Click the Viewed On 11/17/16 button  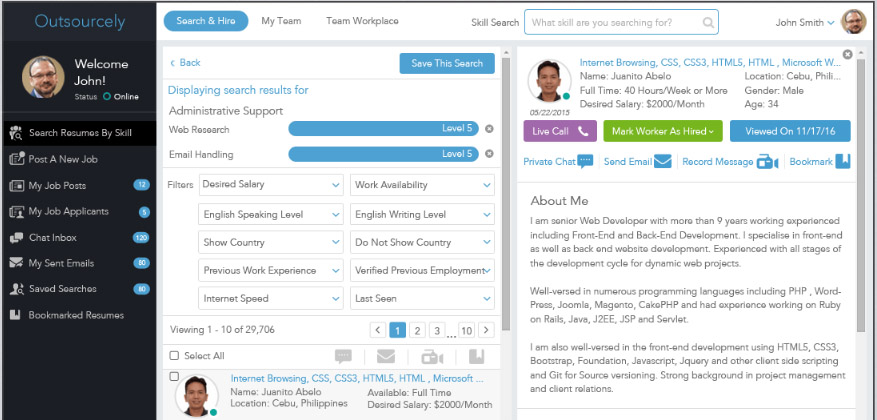(790, 131)
